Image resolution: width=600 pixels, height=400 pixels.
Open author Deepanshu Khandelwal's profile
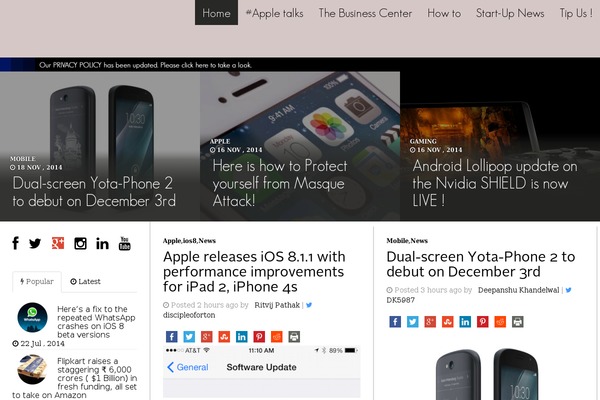518,290
